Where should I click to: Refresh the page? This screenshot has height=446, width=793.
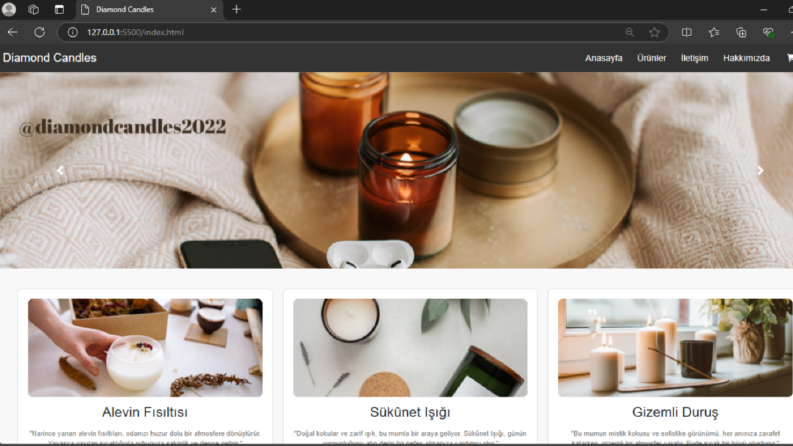pyautogui.click(x=39, y=32)
